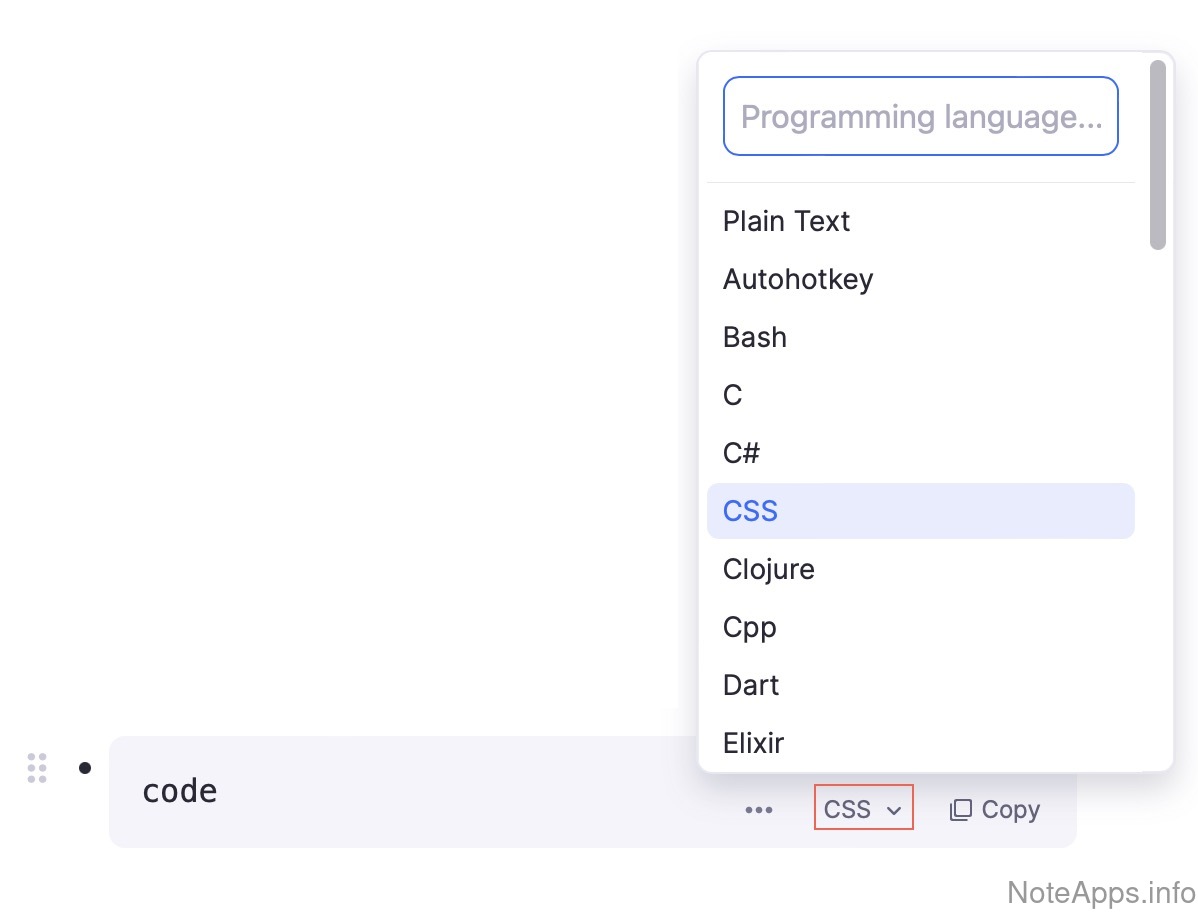The image size is (1198, 912).
Task: Select Clojure from the dropdown list
Action: (768, 569)
